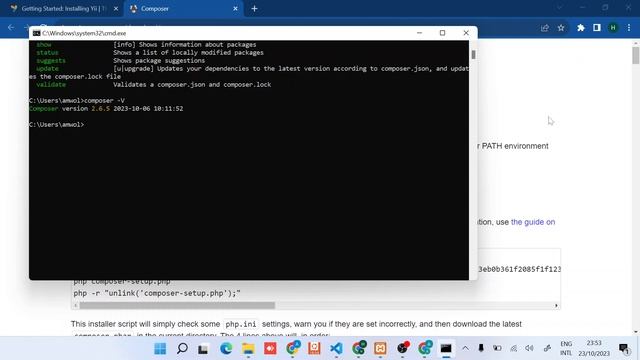Screen dimensions: 640x360
Task: Open the first Chrome profile taskbar icon
Action: point(293,348)
